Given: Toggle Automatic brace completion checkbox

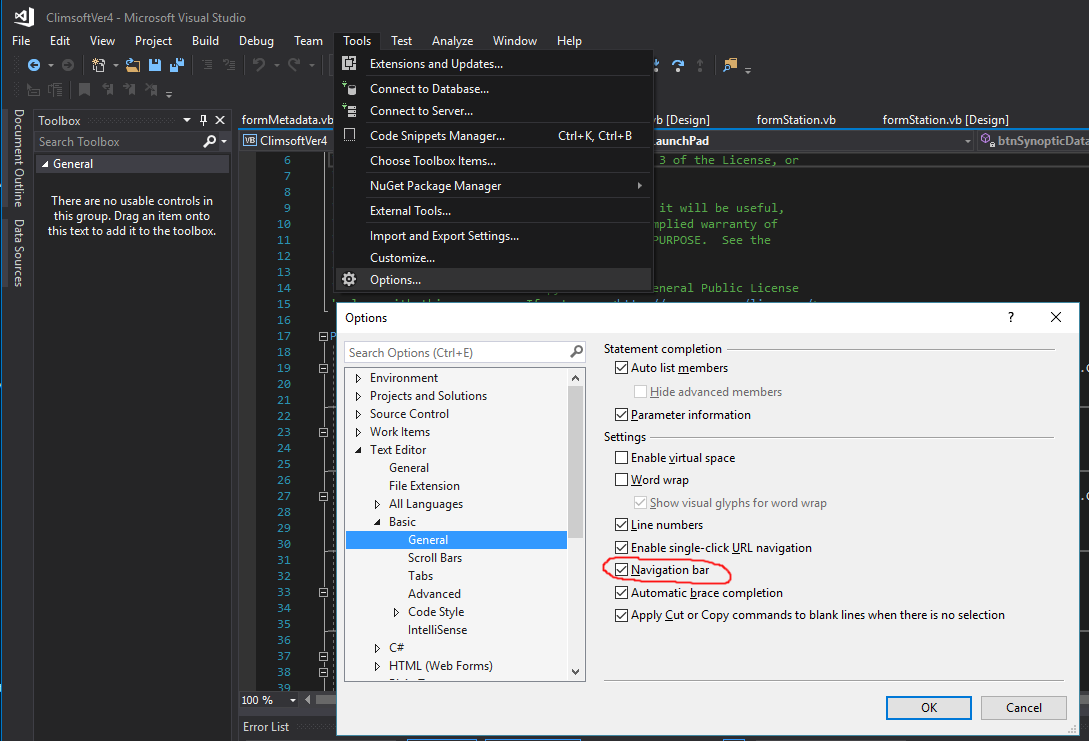Looking at the screenshot, I should (x=622, y=593).
